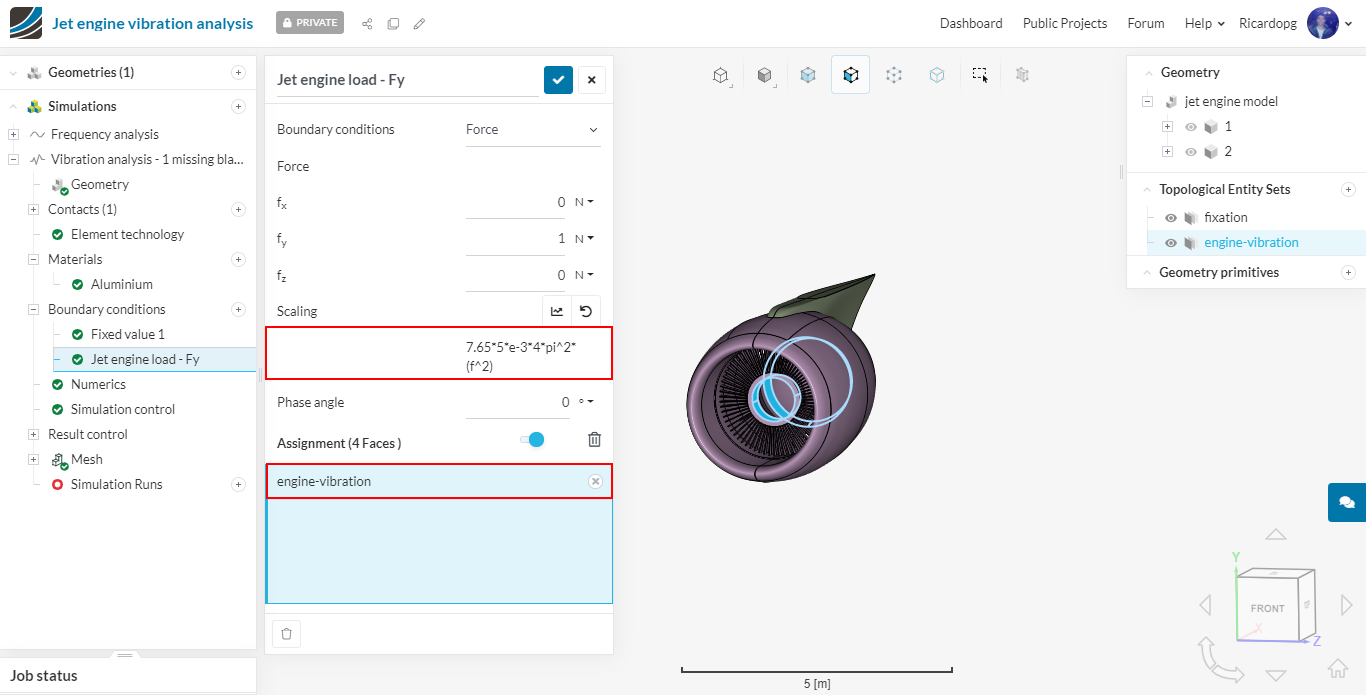Screen dimensions: 1366x695
Task: Rotate view using right arrow of orientation cube
Action: 1347,605
